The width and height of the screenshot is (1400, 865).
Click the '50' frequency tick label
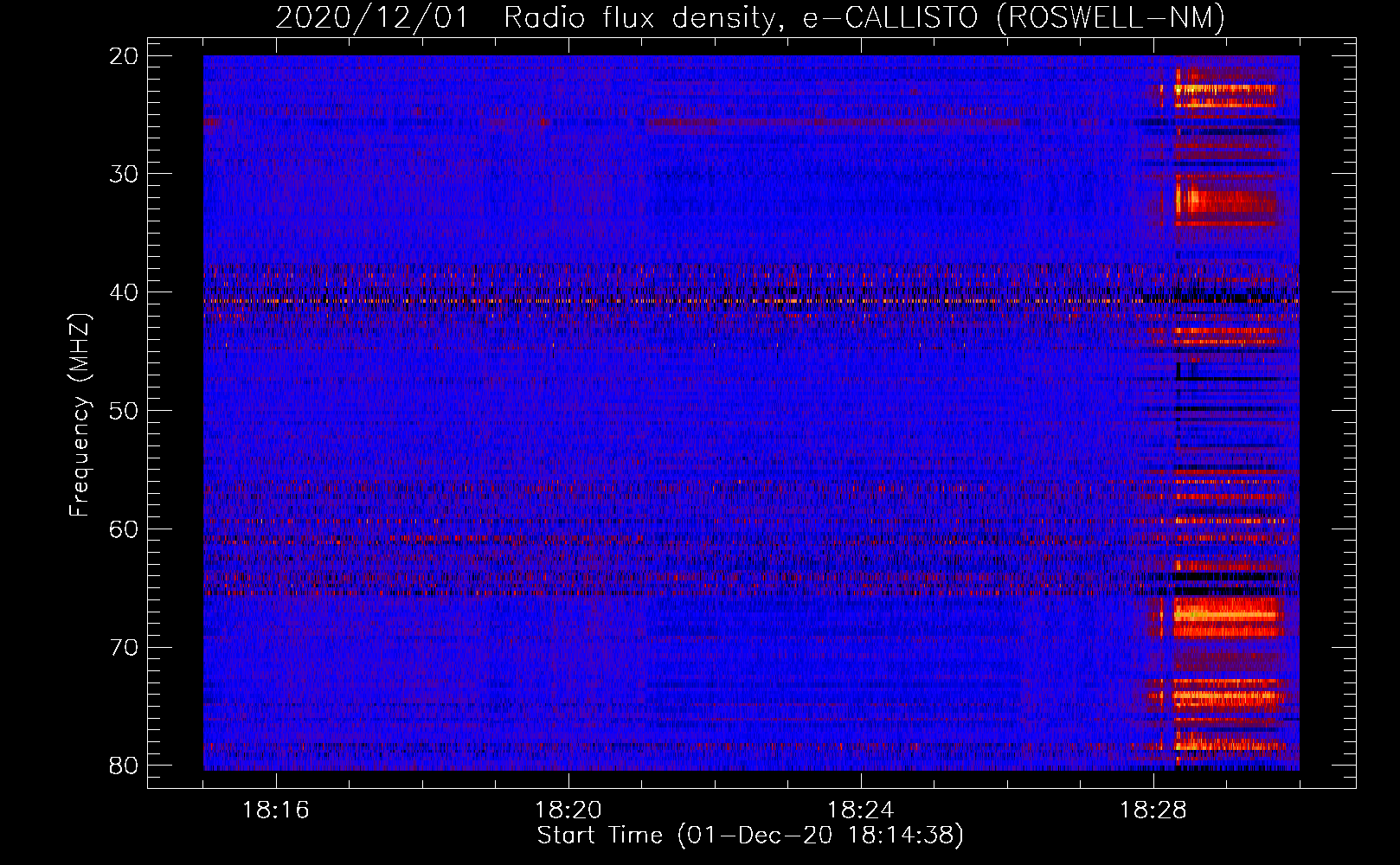coord(124,411)
